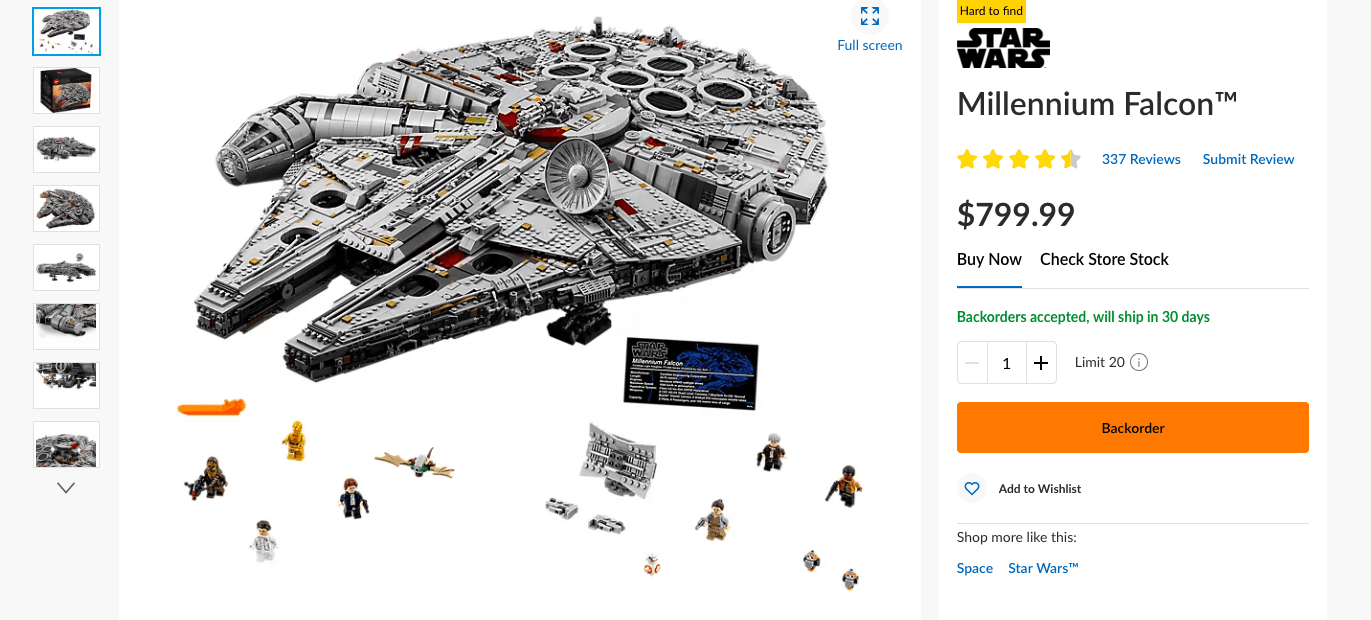Click the Star Wars logo
The height and width of the screenshot is (620, 1371).
(1003, 48)
